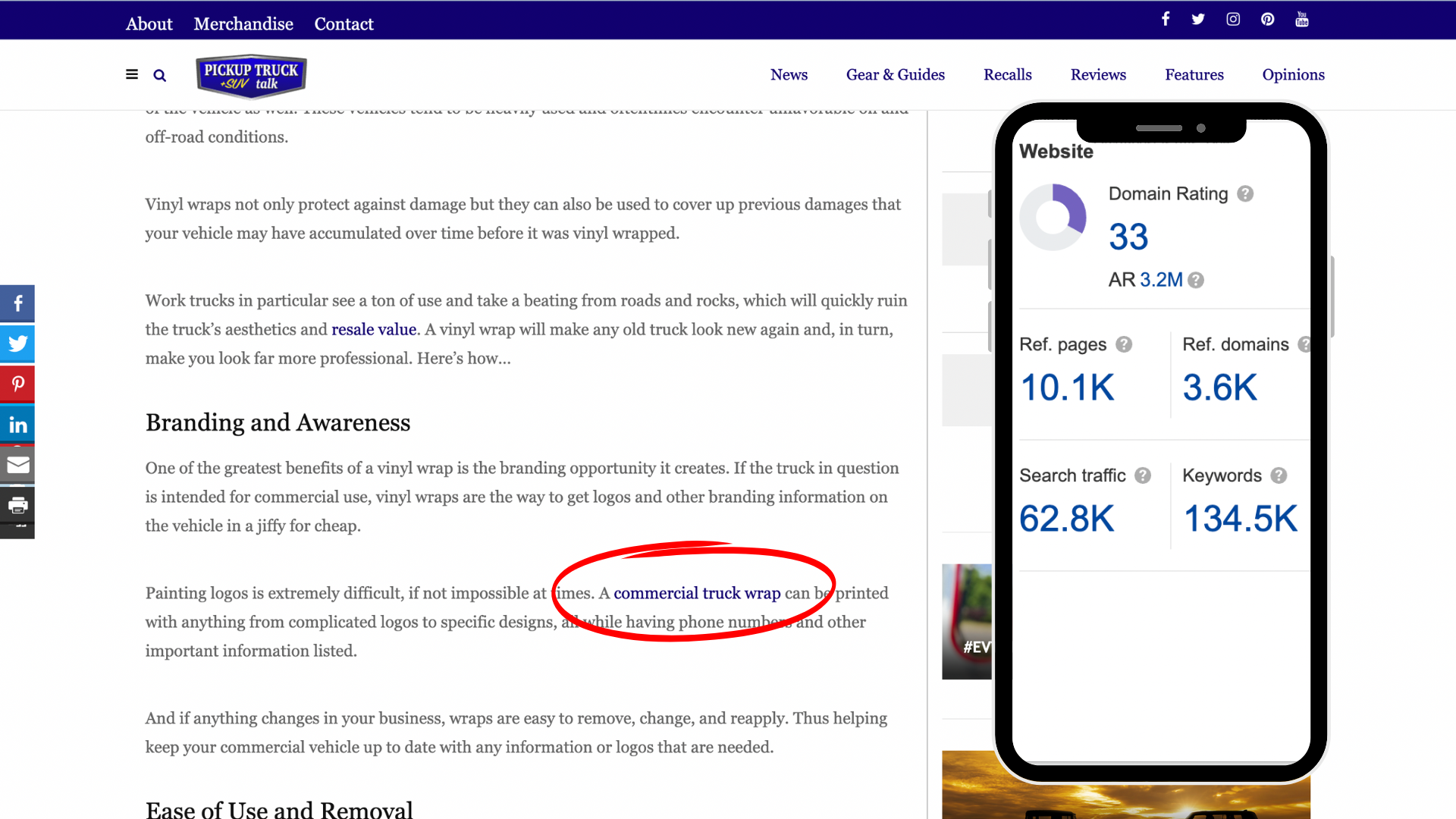
Task: Open the hamburger menu icon
Action: 132,74
